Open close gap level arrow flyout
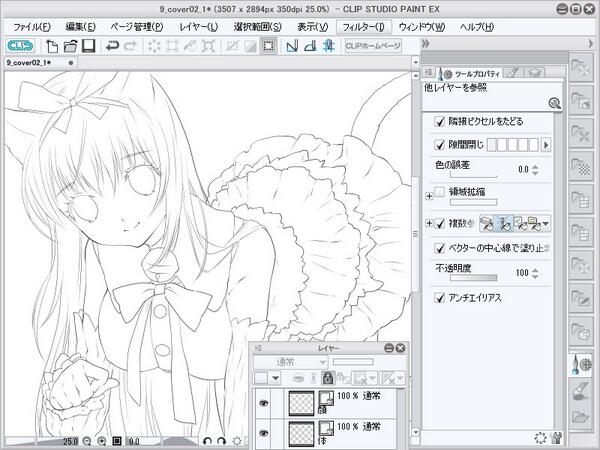This screenshot has width=600, height=450. (546, 145)
